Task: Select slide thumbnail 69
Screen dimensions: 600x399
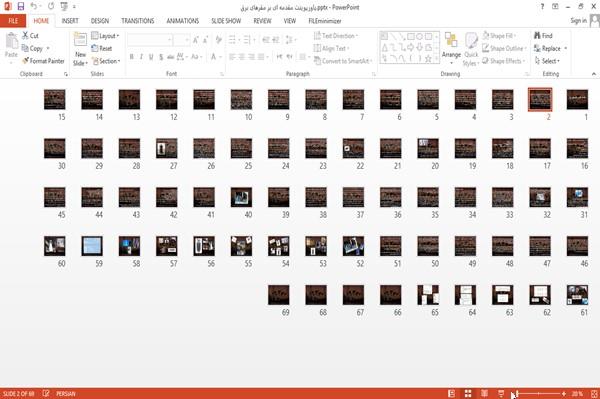Action: pyautogui.click(x=279, y=295)
